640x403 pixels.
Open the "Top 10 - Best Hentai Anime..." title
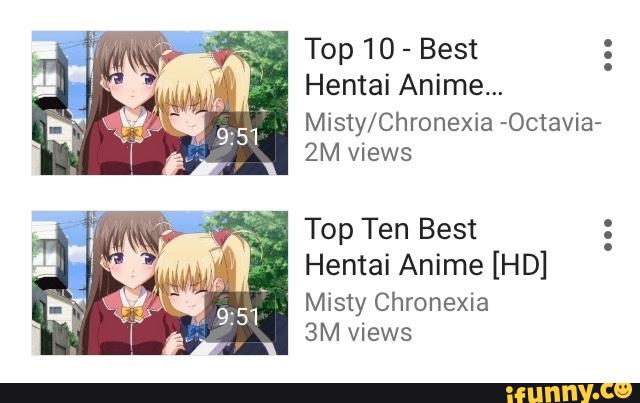403,67
